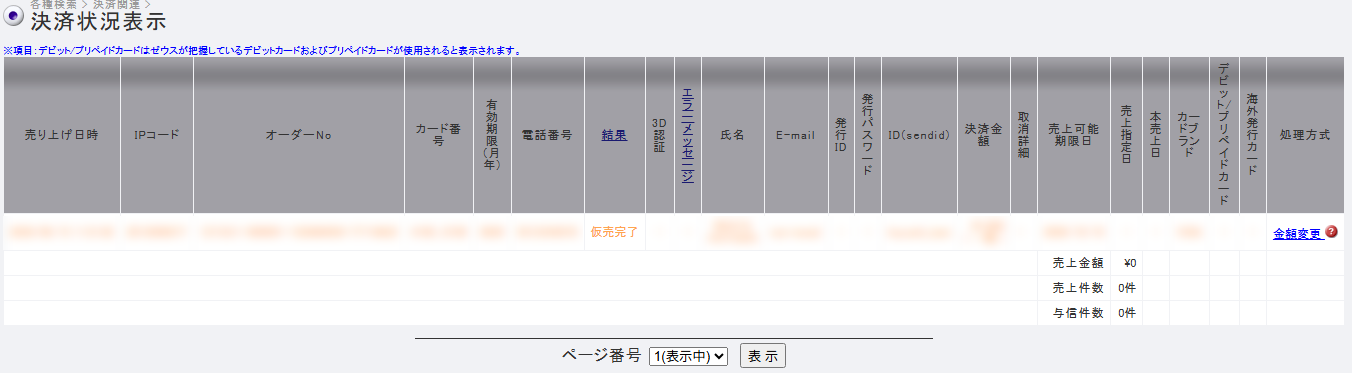Click the 3D認証 column header
Viewport: 1352px width, 373px height.
(659, 135)
